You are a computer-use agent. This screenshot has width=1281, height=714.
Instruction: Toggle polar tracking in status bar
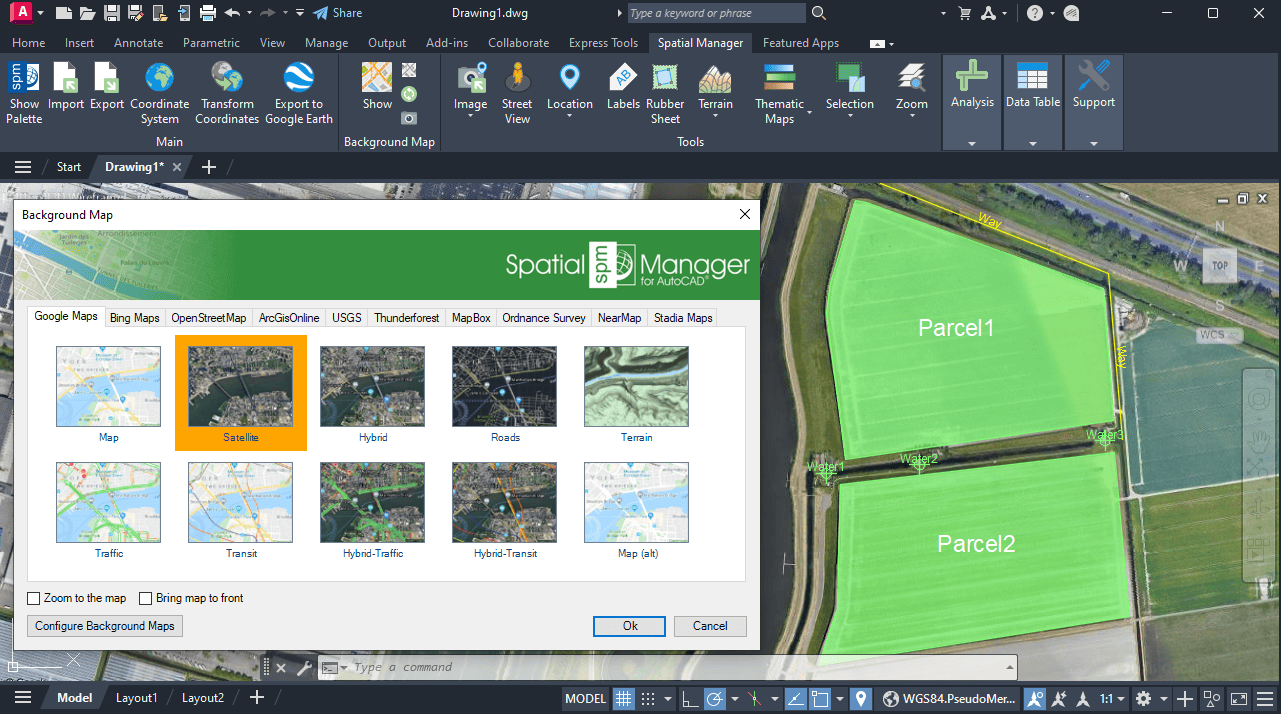[x=715, y=699]
